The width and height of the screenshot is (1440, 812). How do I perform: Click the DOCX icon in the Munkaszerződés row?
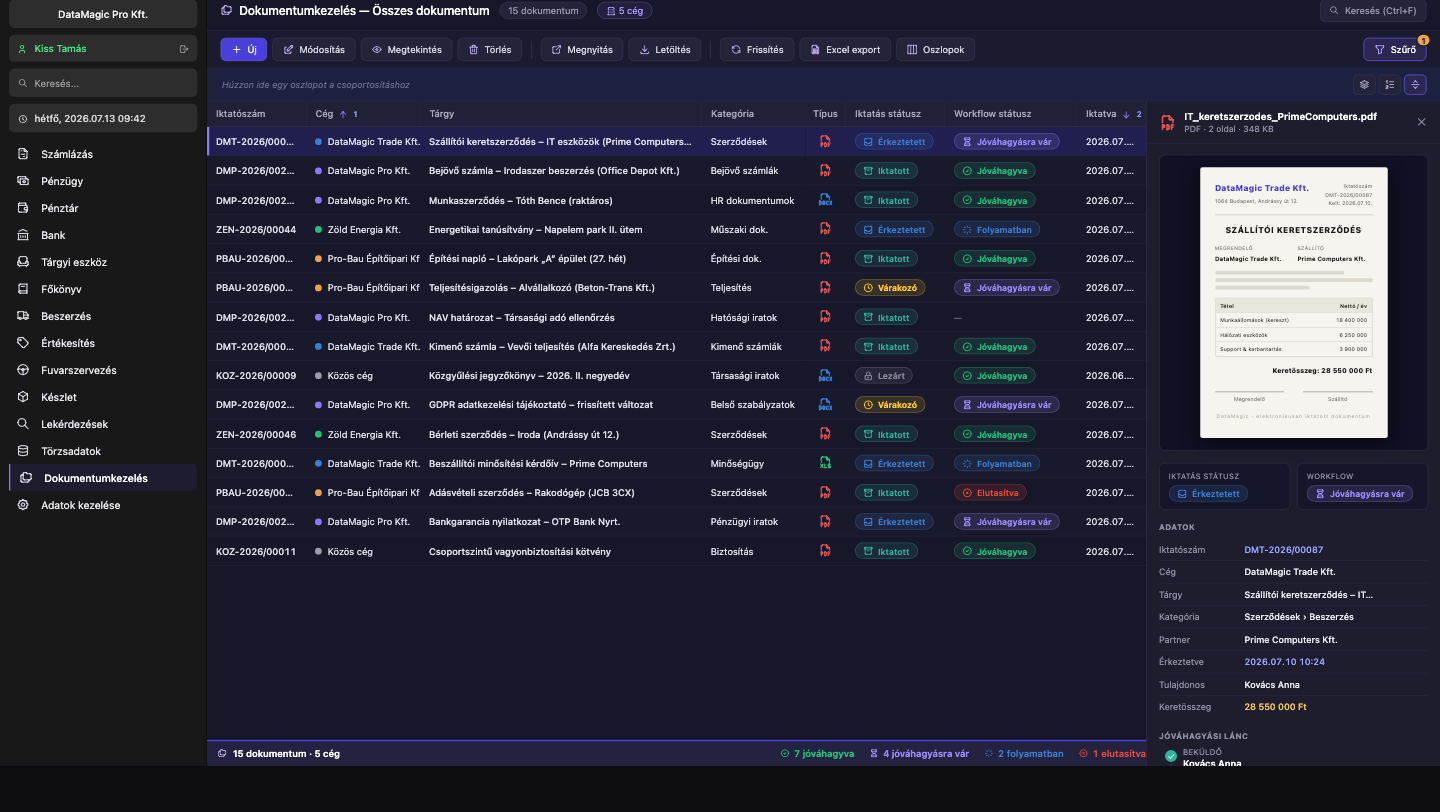point(825,200)
